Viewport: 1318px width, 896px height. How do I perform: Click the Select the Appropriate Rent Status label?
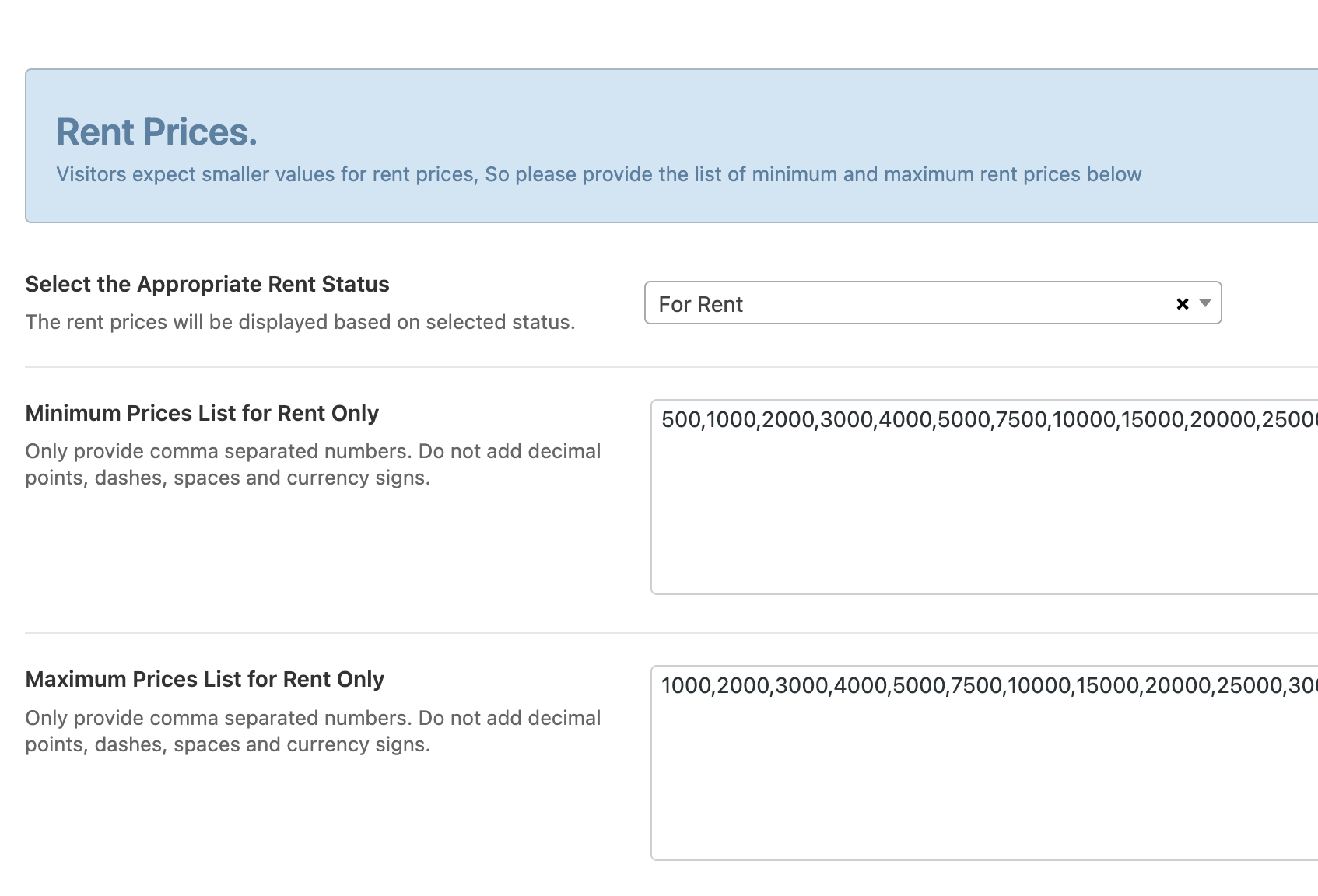tap(207, 284)
